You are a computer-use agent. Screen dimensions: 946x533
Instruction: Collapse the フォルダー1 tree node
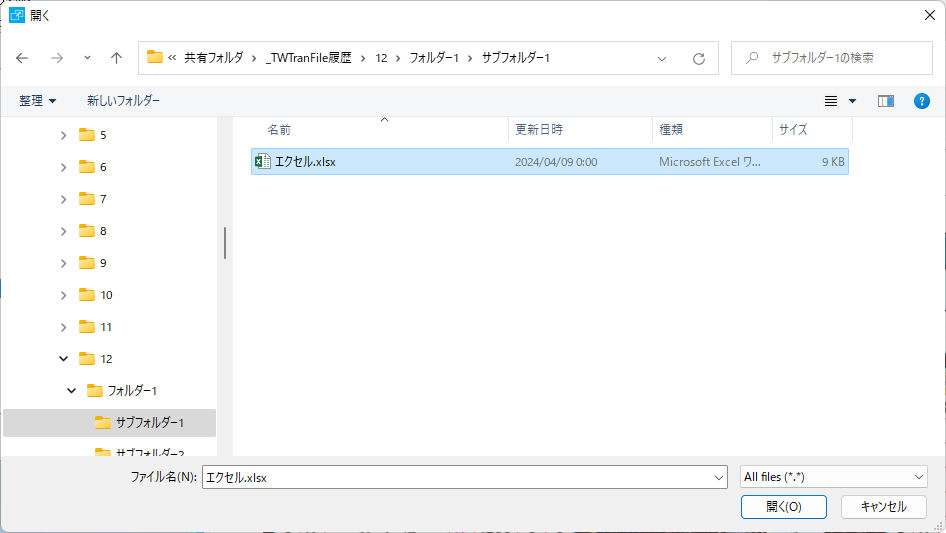click(x=72, y=391)
